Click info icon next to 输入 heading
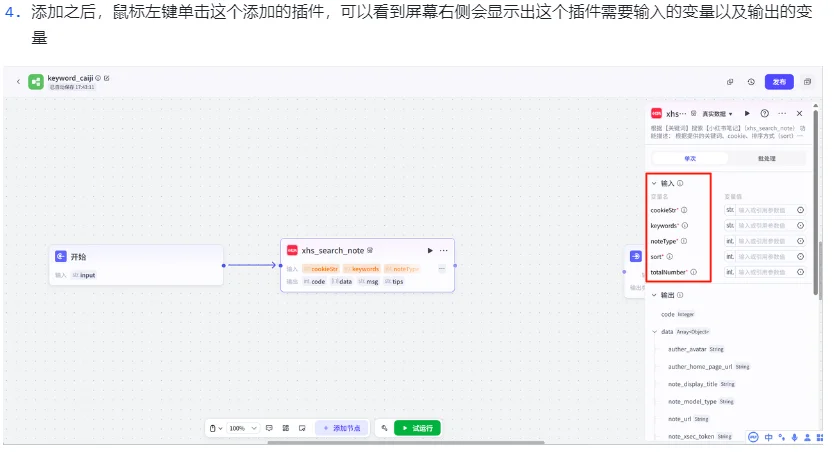Screen dimensions: 834x452 680,183
